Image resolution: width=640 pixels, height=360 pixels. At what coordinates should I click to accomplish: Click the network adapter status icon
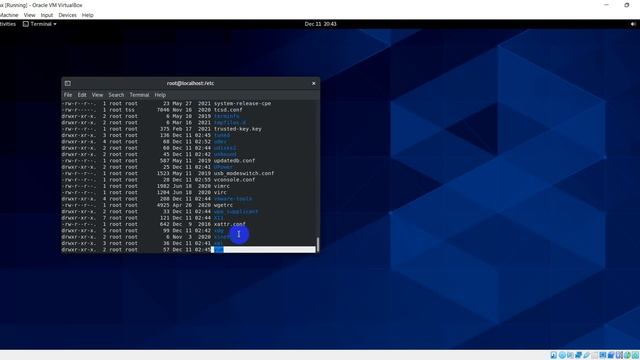(578, 355)
